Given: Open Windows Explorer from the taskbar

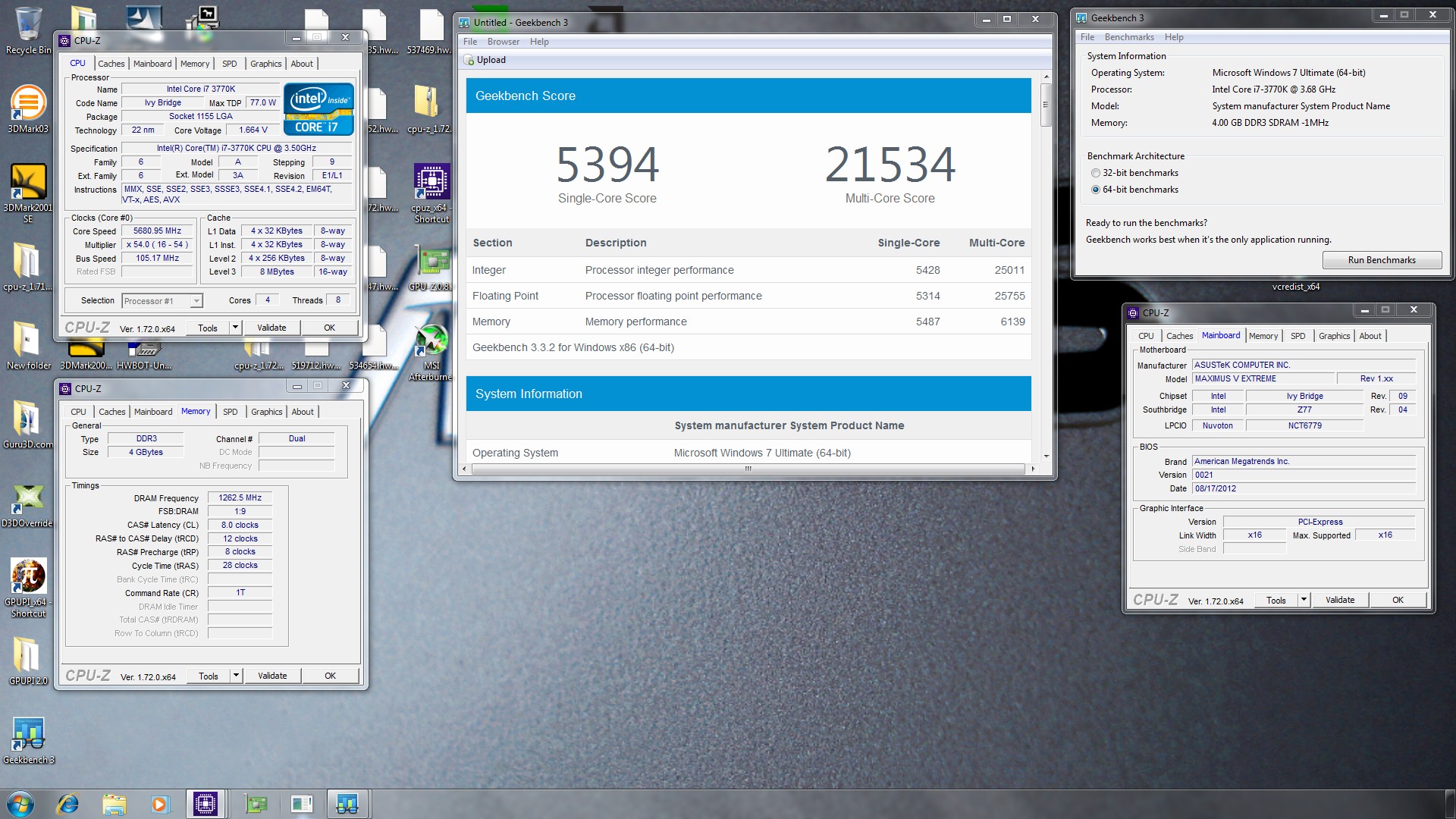Looking at the screenshot, I should [114, 804].
